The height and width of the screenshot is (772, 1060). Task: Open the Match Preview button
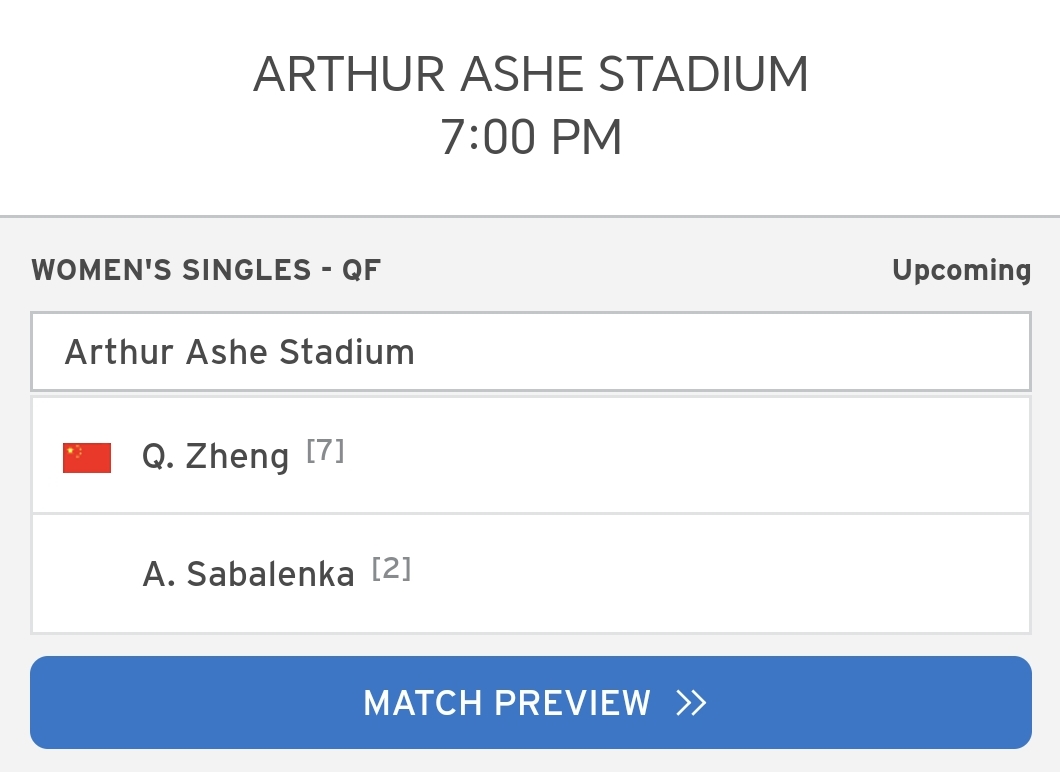click(x=531, y=702)
